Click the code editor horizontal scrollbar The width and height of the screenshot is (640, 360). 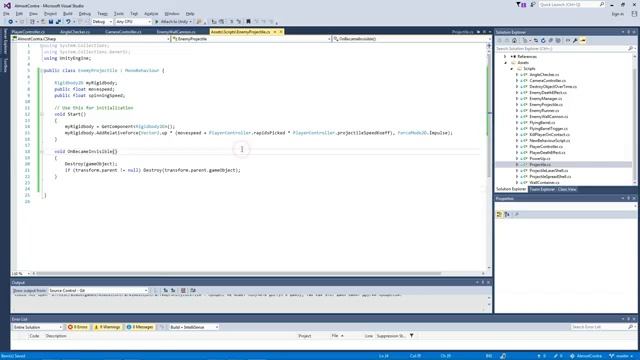tap(238, 273)
